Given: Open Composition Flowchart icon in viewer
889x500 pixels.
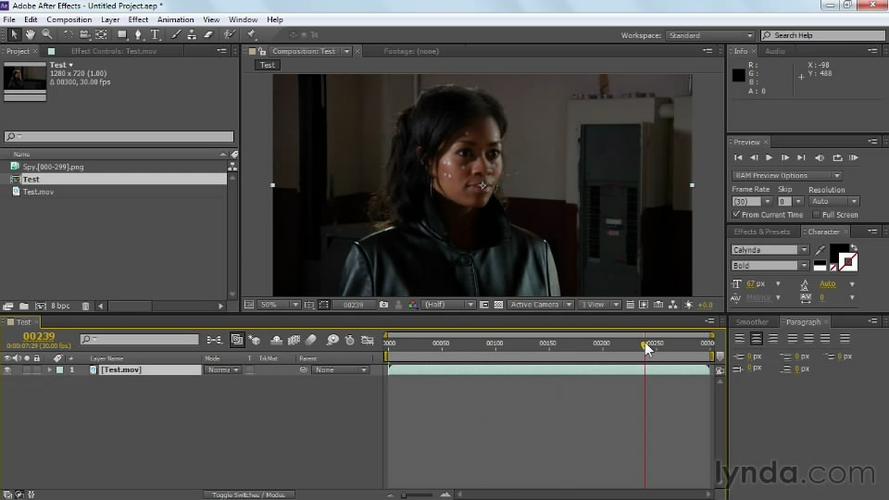Looking at the screenshot, I should tap(672, 304).
